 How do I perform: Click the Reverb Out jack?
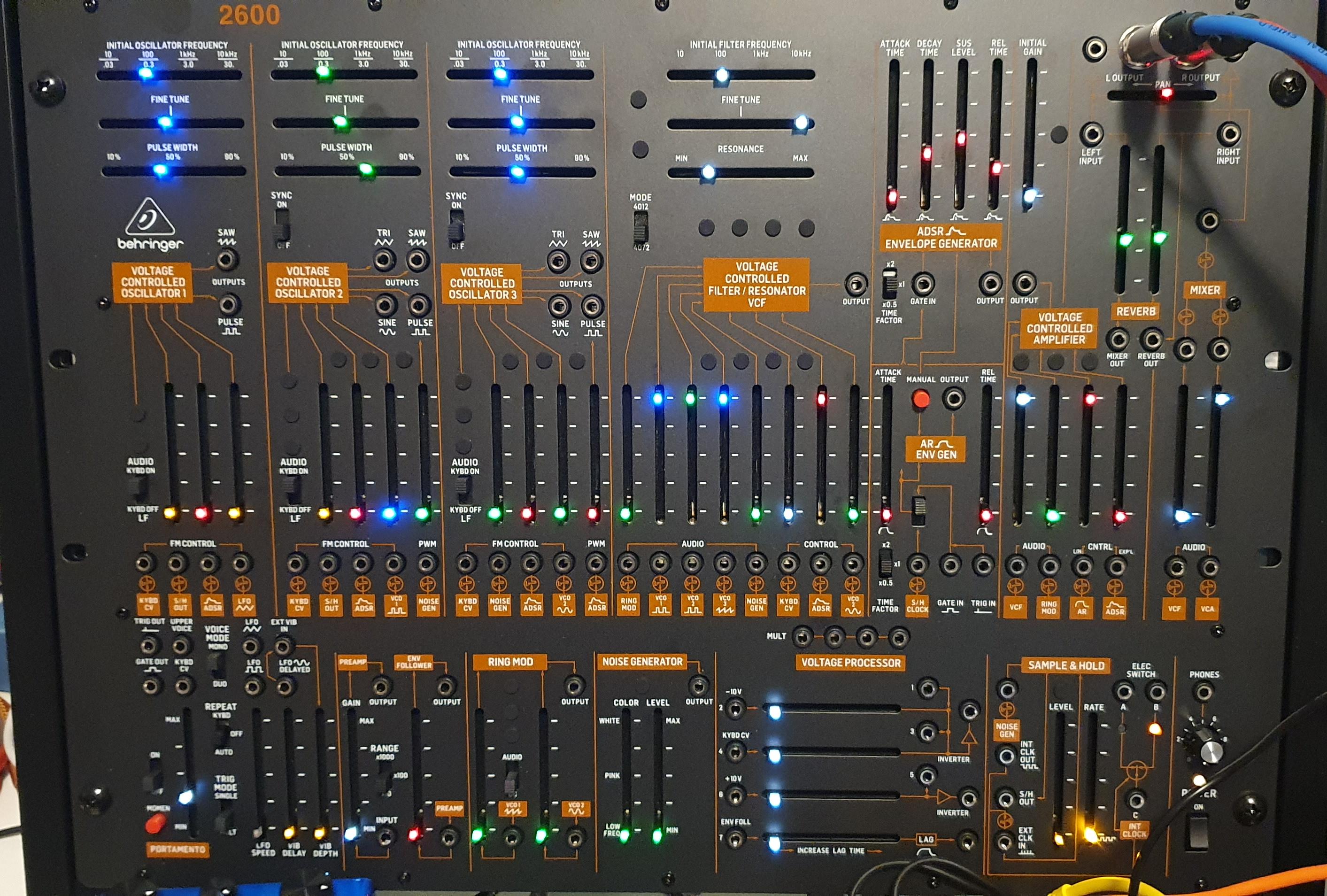(1152, 340)
